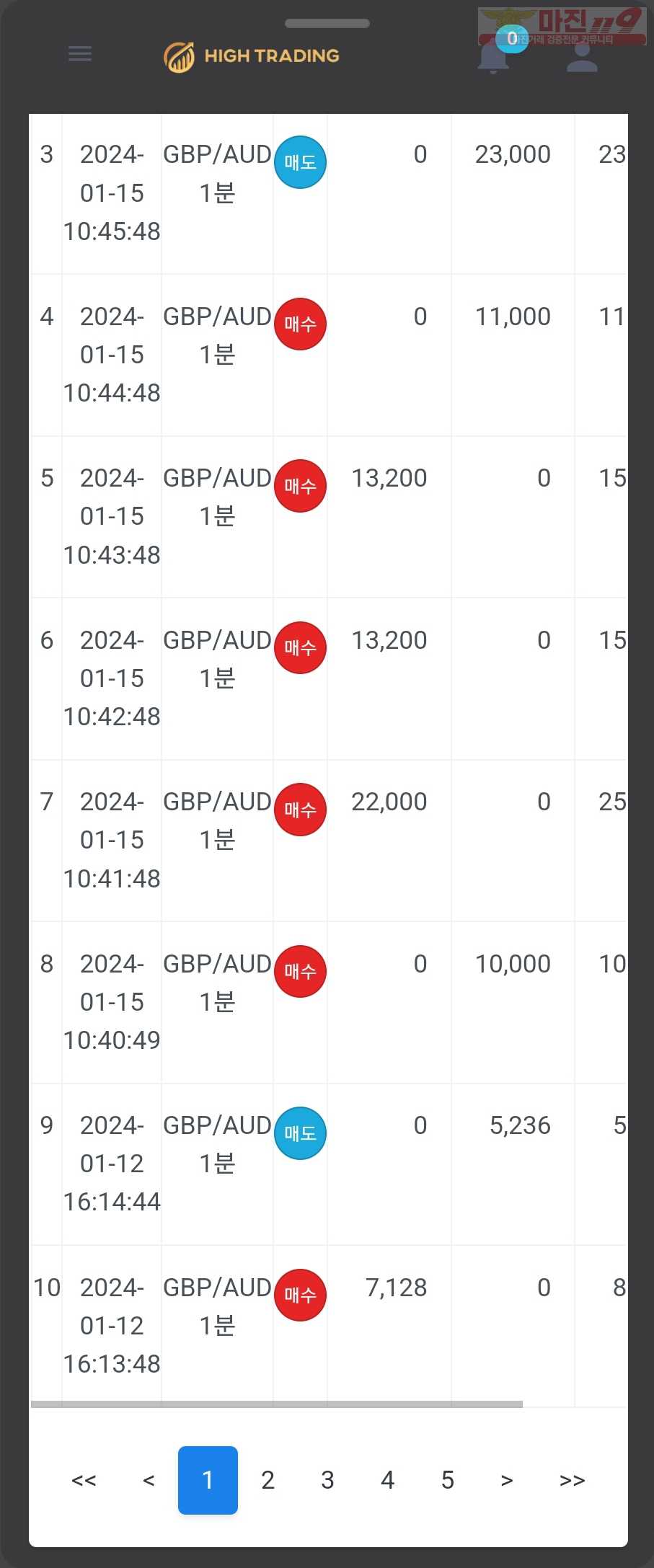Select the red 매수 badge in row 10

click(x=300, y=1295)
